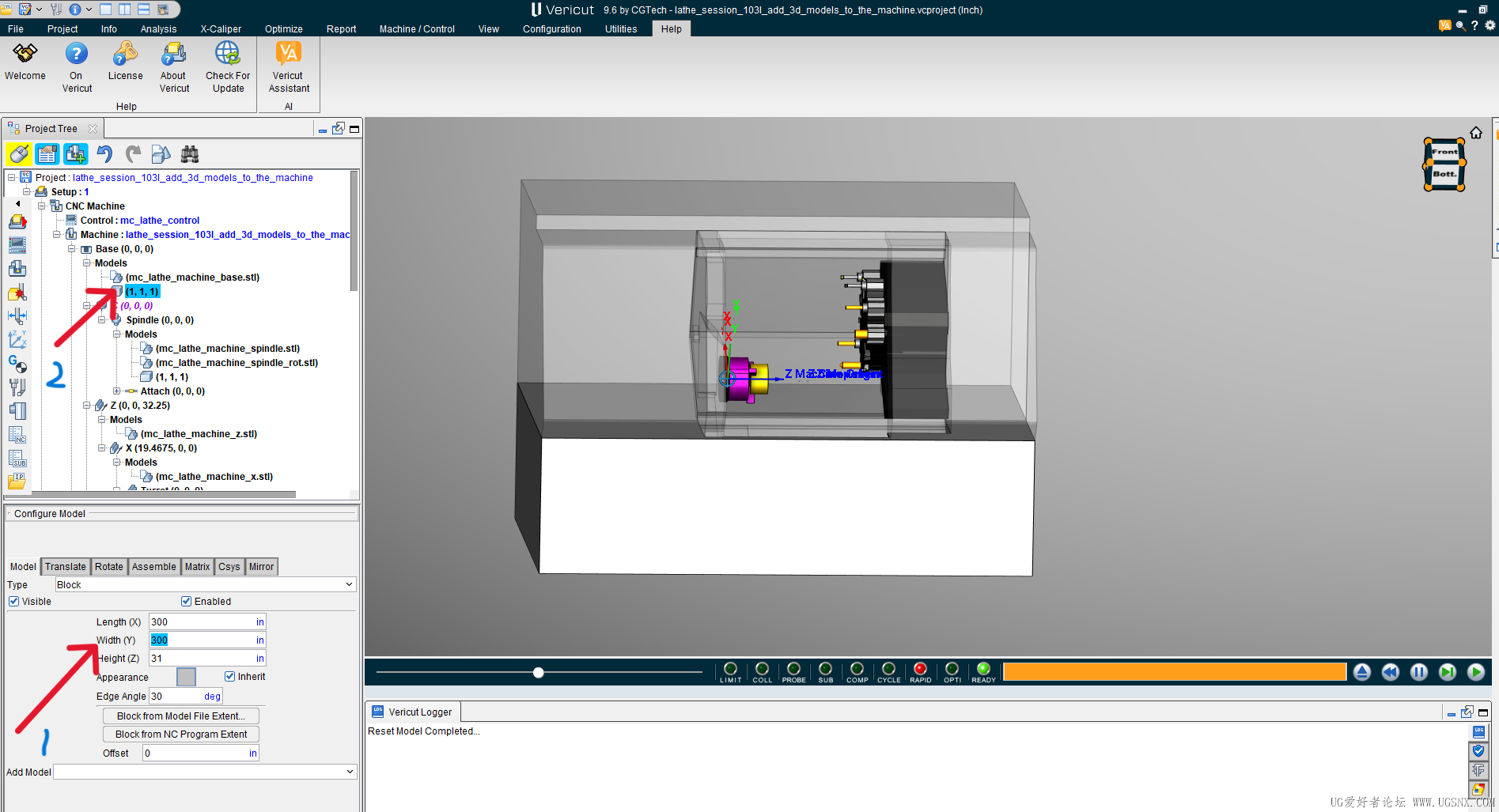Viewport: 1499px width, 812px height.
Task: Click the grey redo arrow in Project Tree
Action: 133,153
